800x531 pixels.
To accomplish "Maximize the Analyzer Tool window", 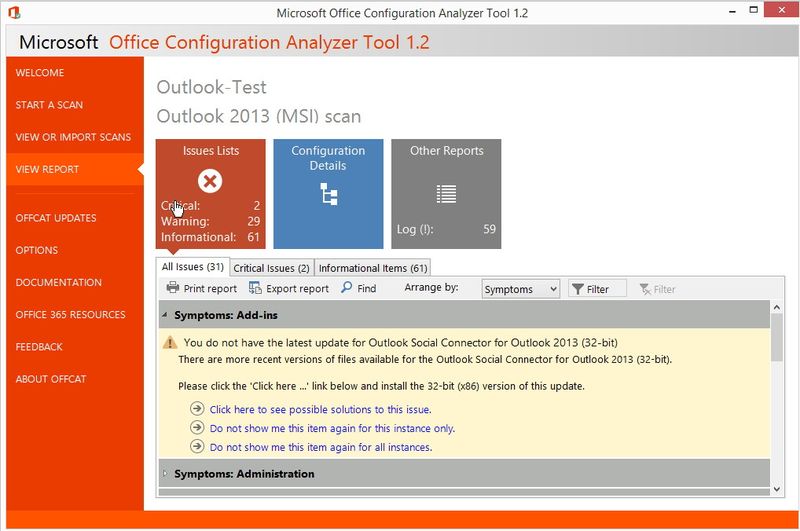I will 753,10.
